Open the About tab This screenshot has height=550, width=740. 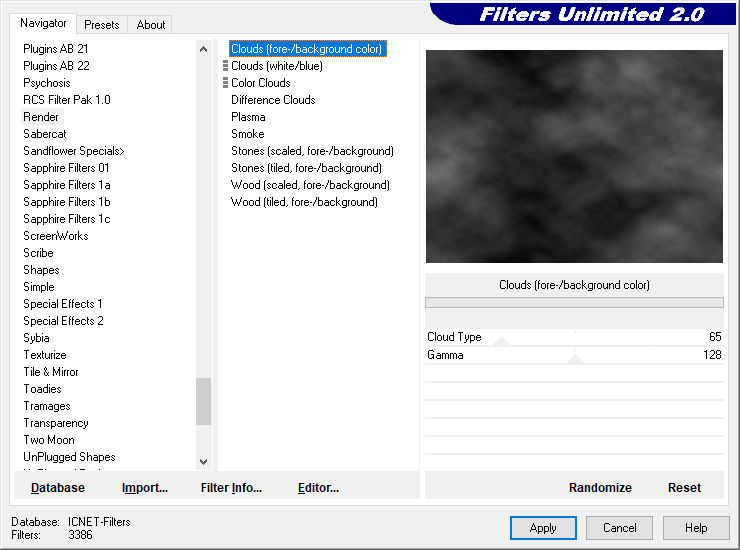151,25
